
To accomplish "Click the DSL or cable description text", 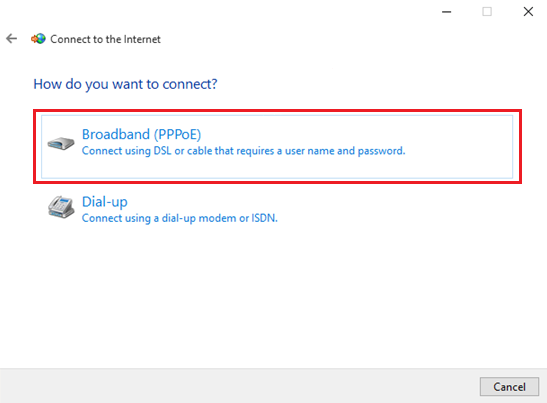I will 243,151.
